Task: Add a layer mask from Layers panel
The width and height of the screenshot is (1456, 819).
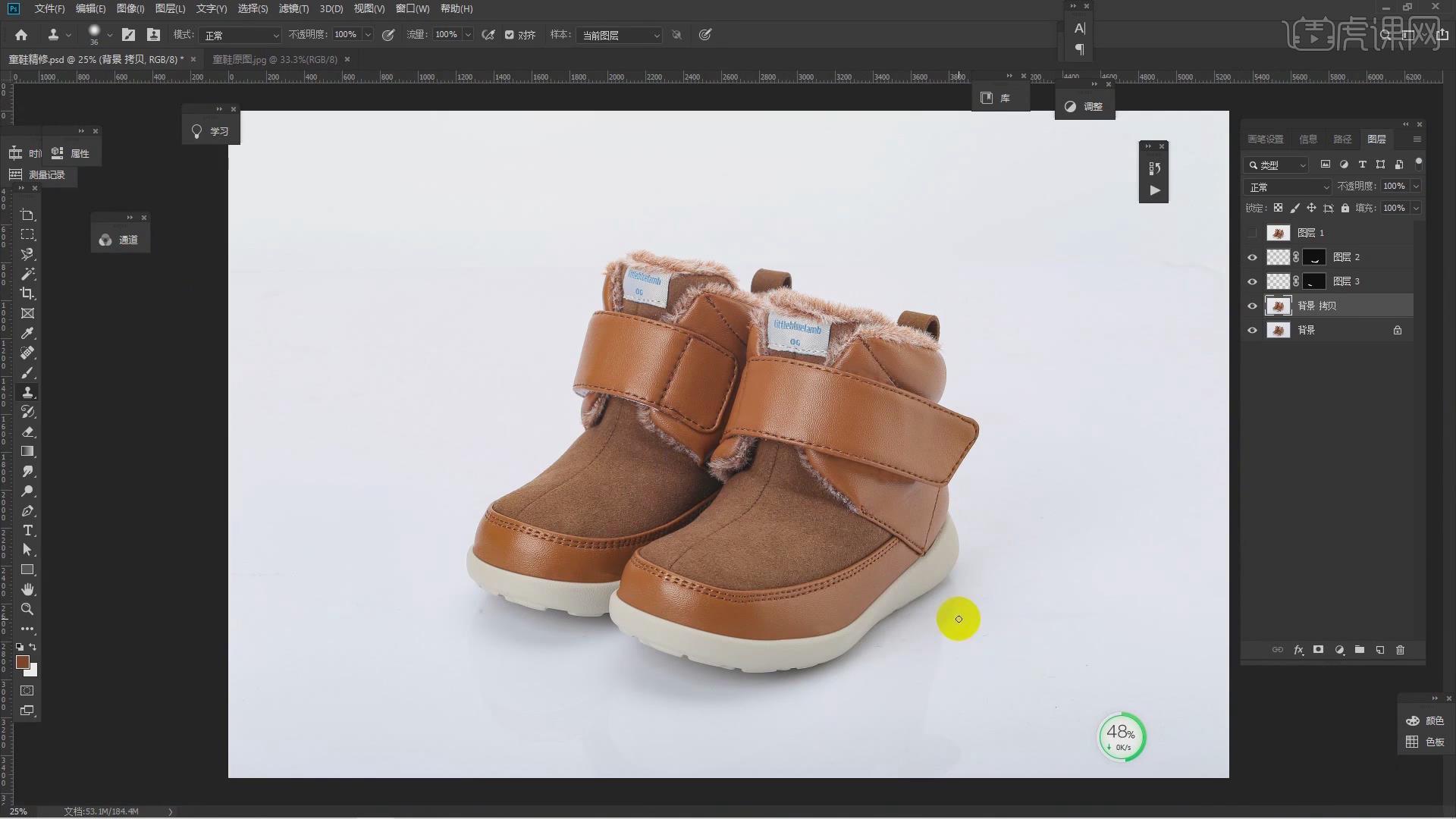Action: tap(1319, 650)
